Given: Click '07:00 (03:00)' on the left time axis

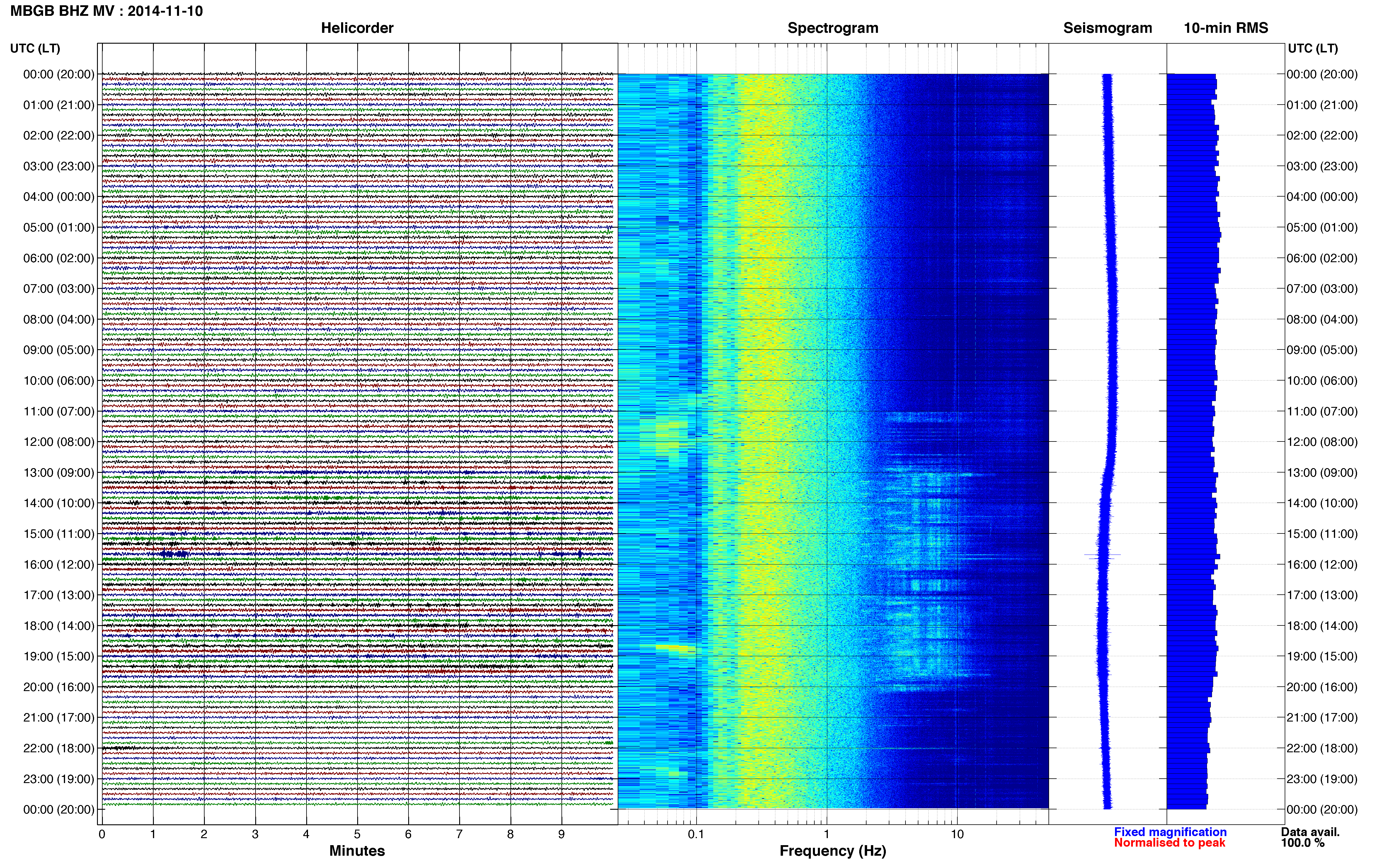Looking at the screenshot, I should (x=59, y=289).
